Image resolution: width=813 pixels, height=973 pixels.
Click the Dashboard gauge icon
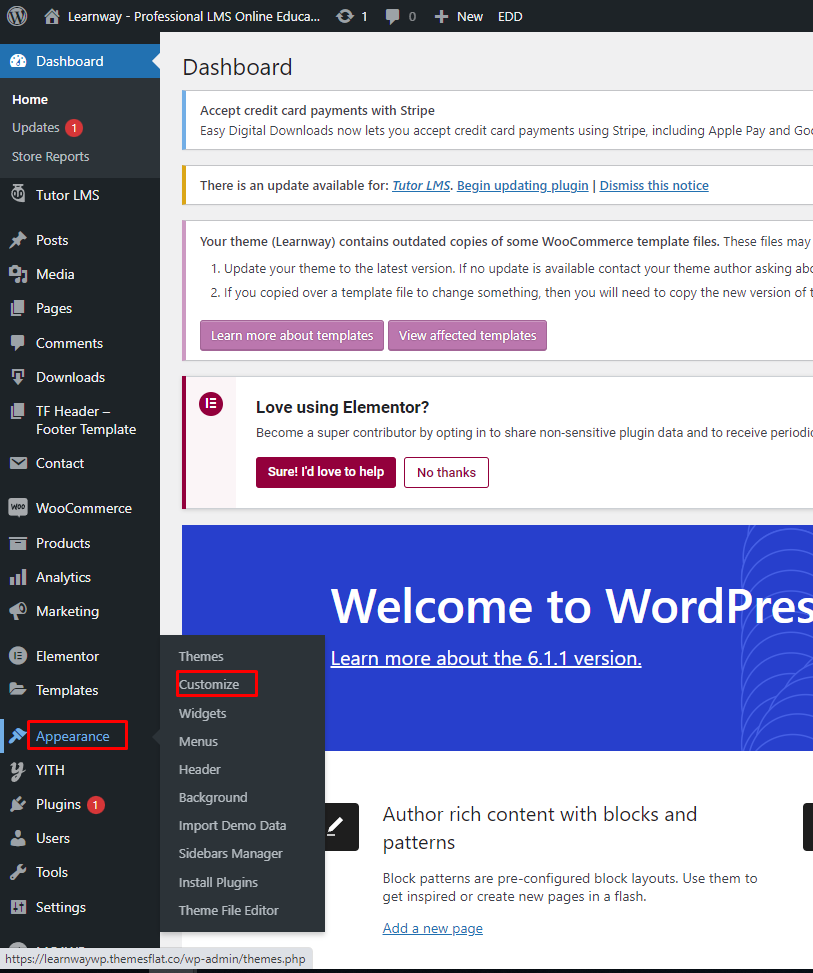(19, 61)
